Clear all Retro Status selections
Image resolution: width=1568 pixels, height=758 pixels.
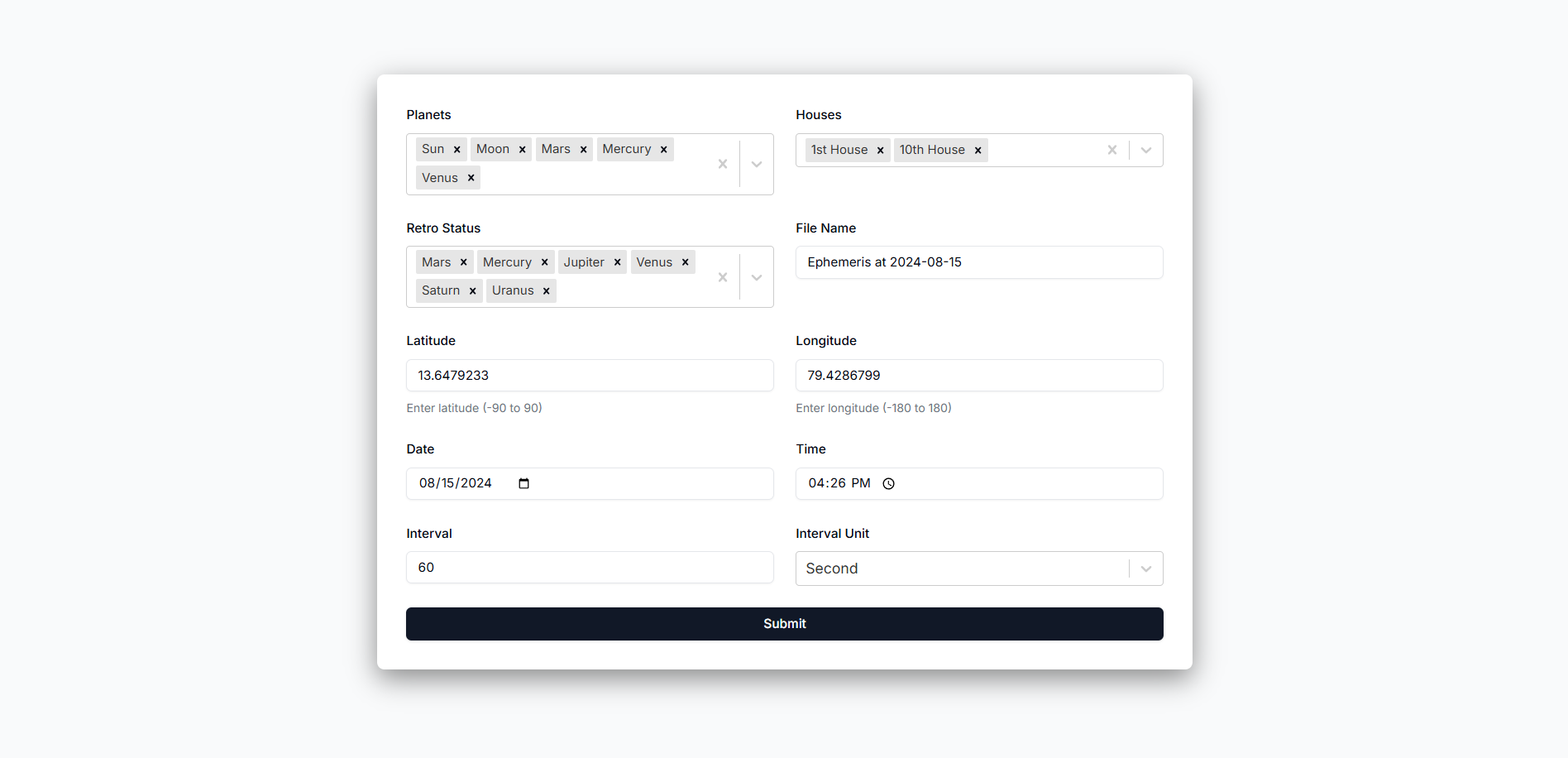click(723, 277)
